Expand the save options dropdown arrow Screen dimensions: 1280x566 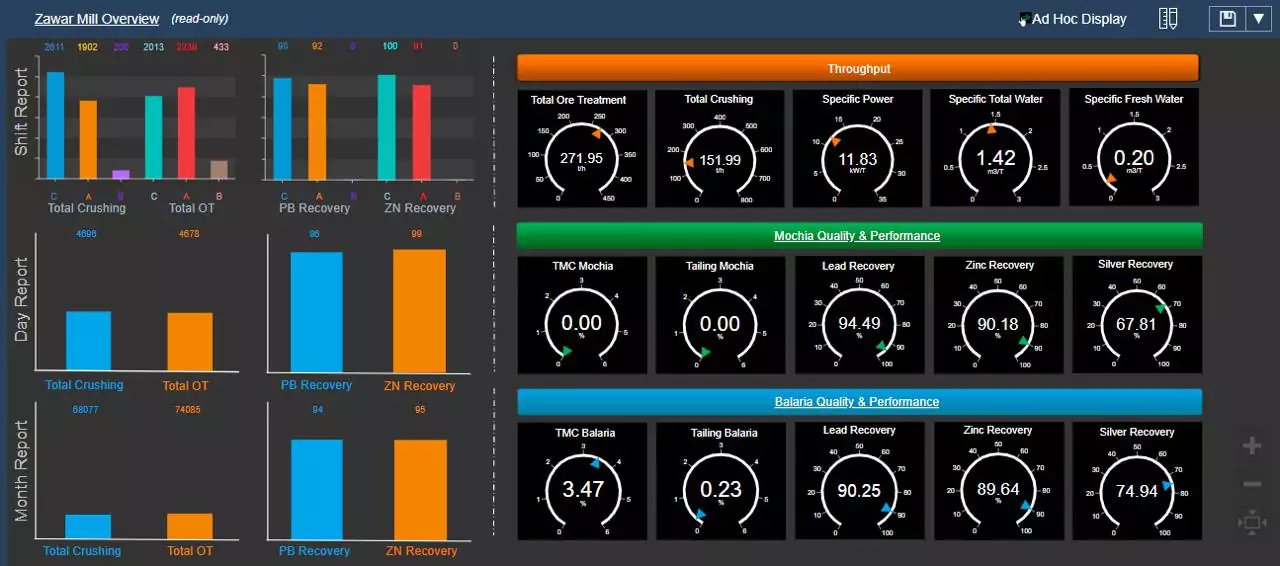coord(1258,19)
